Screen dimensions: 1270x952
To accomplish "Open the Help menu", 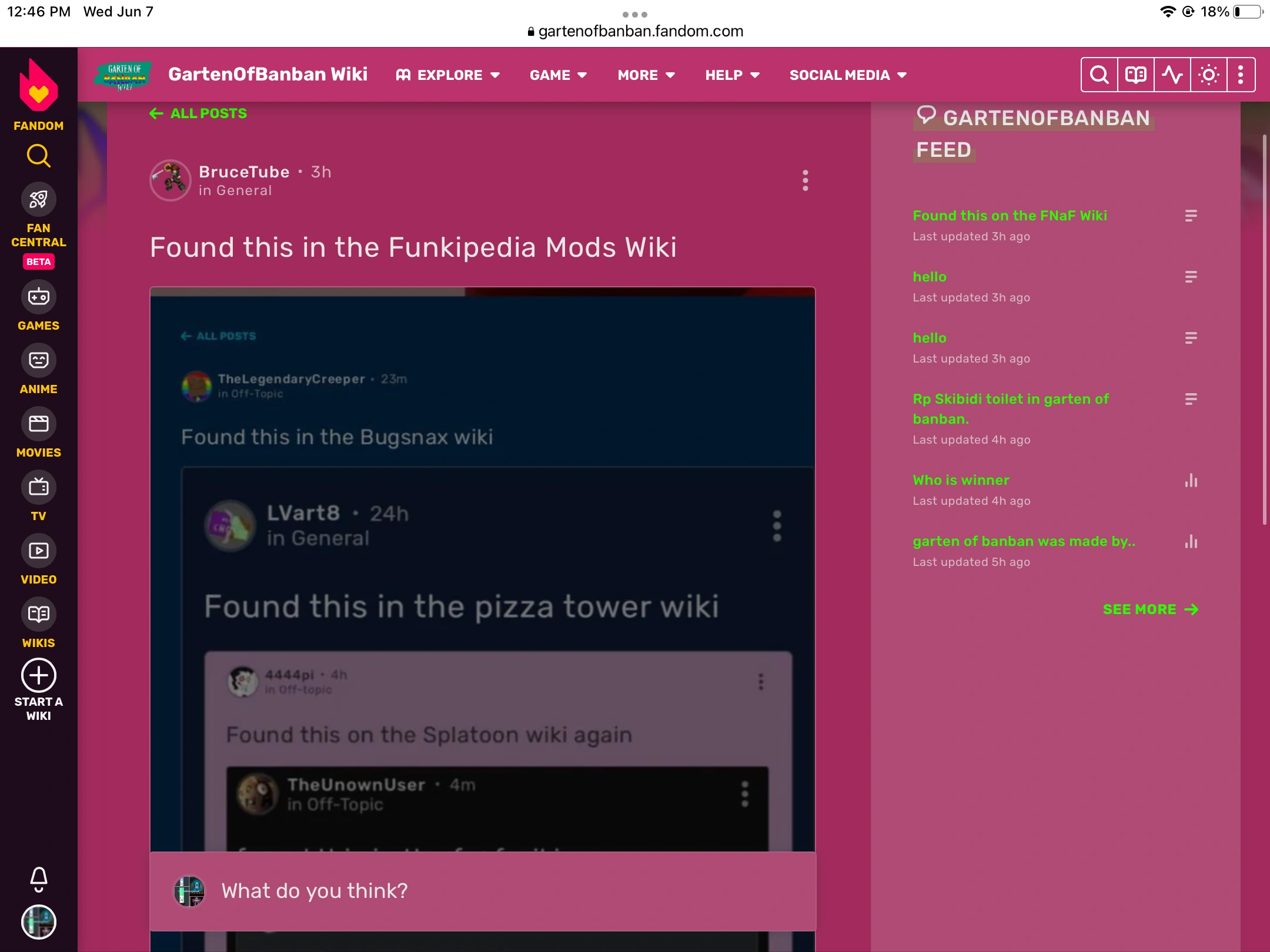I will click(732, 75).
